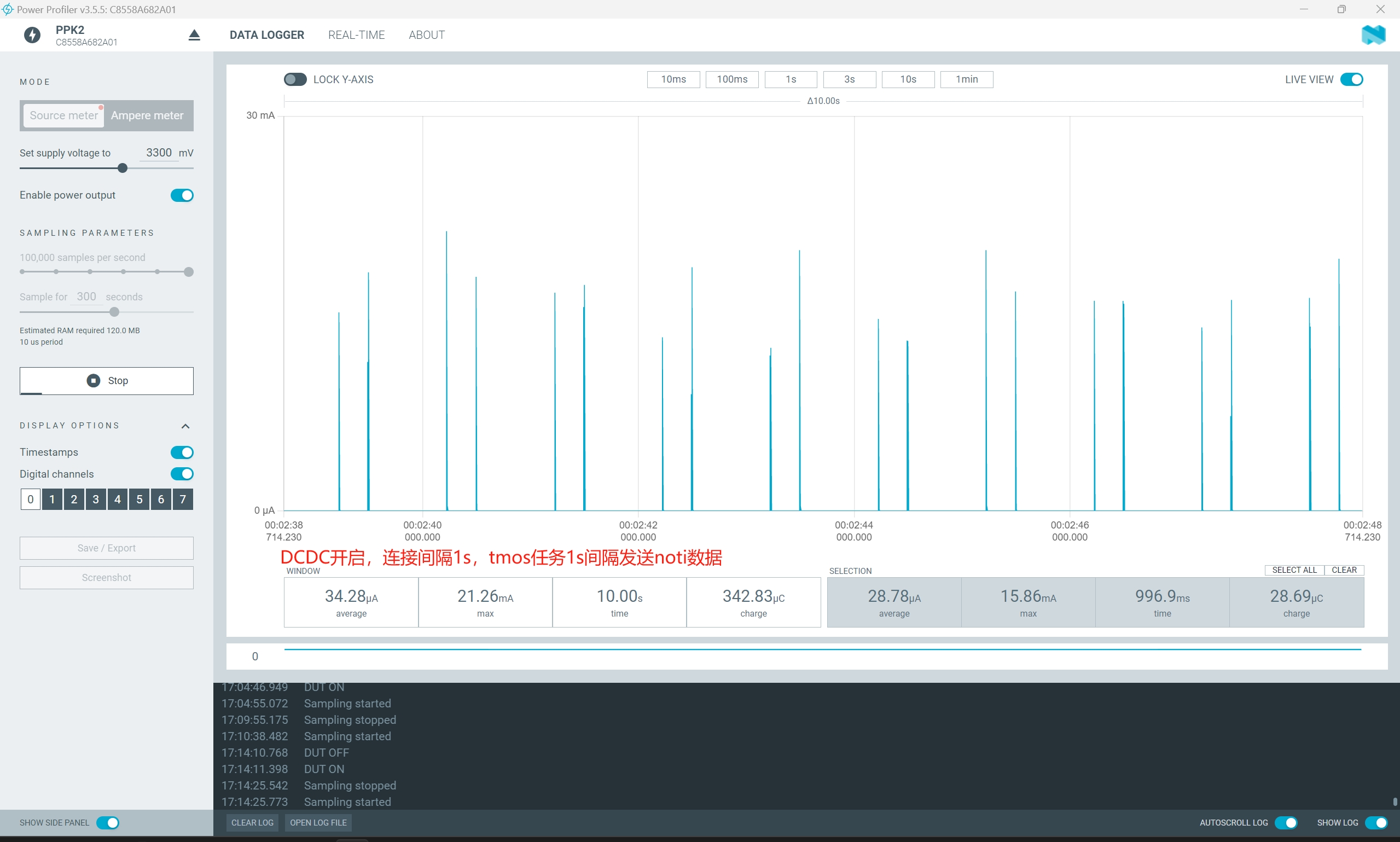
Task: Toggle digital channel 4
Action: [x=118, y=500]
